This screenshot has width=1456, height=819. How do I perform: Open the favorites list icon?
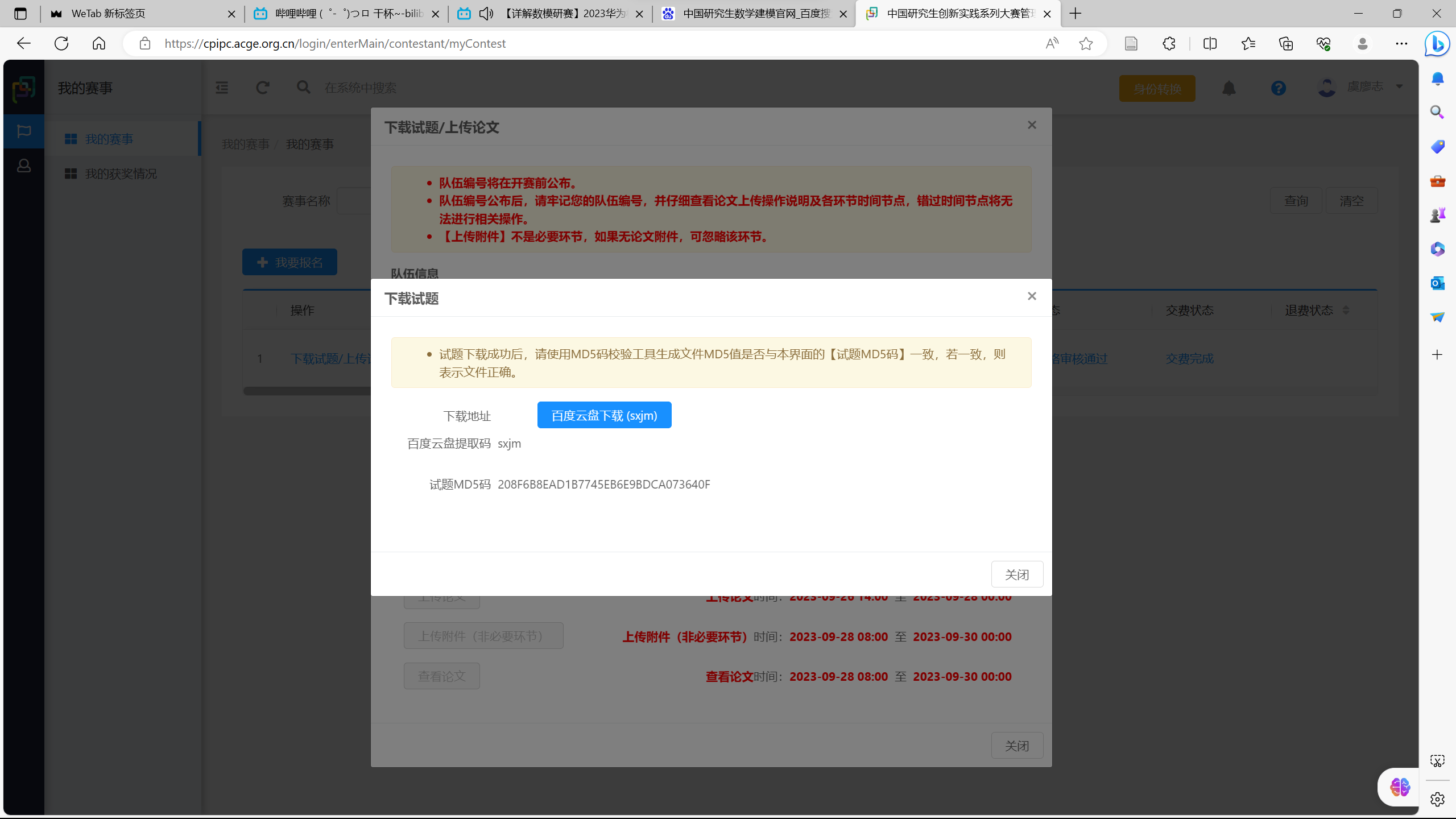pos(1248,43)
